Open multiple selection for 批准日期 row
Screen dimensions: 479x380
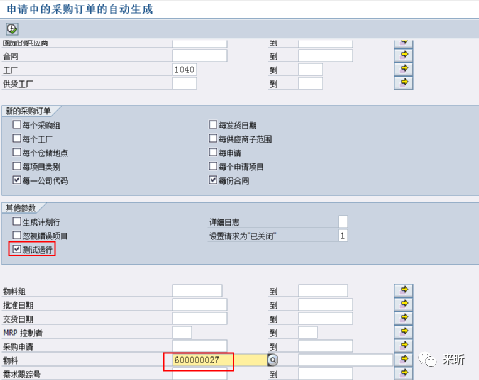404,304
